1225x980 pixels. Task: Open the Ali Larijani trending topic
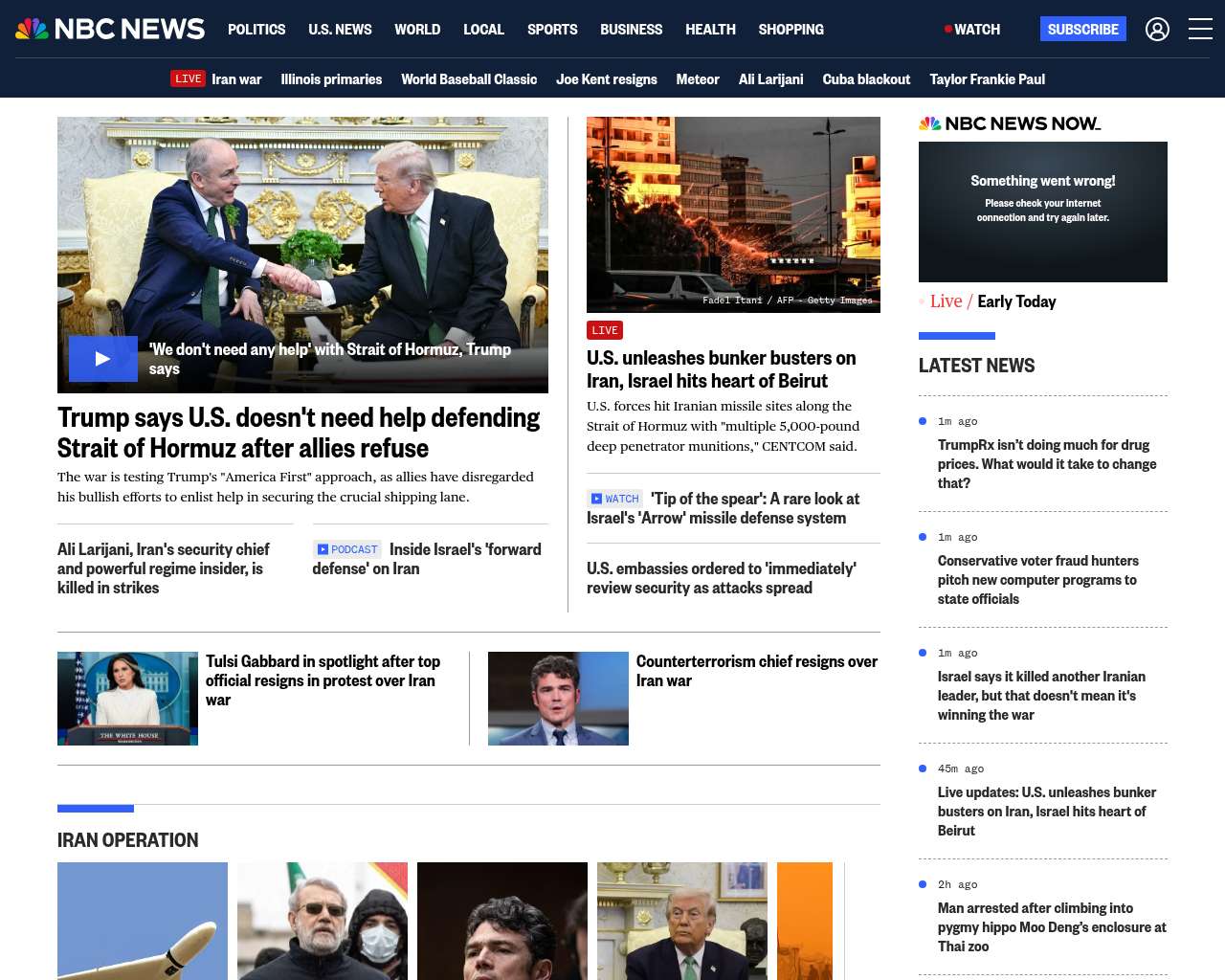pos(770,79)
